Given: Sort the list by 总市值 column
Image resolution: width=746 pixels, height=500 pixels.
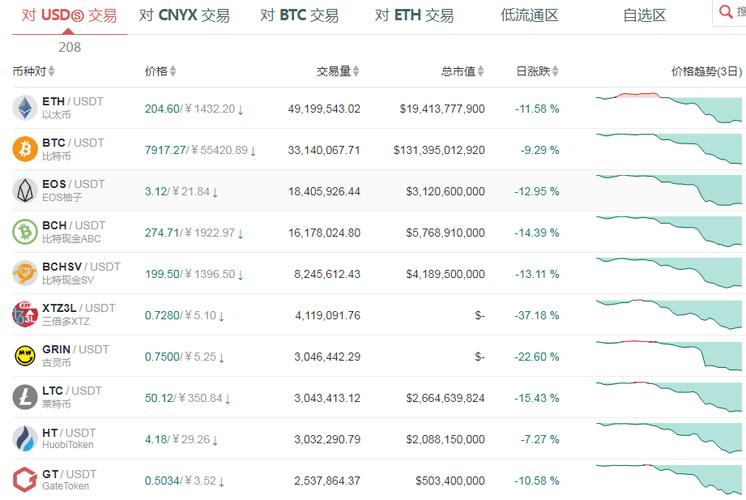Looking at the screenshot, I should click(x=463, y=71).
